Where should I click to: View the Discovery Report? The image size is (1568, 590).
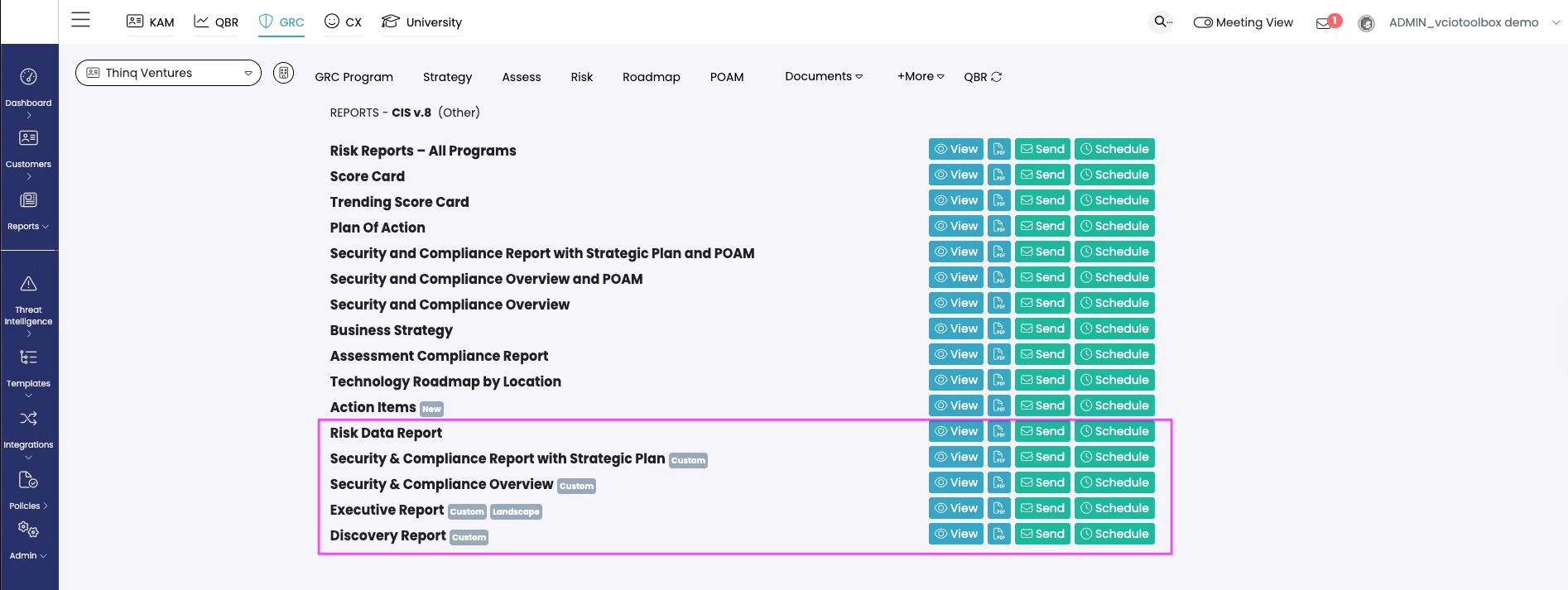[x=956, y=534]
